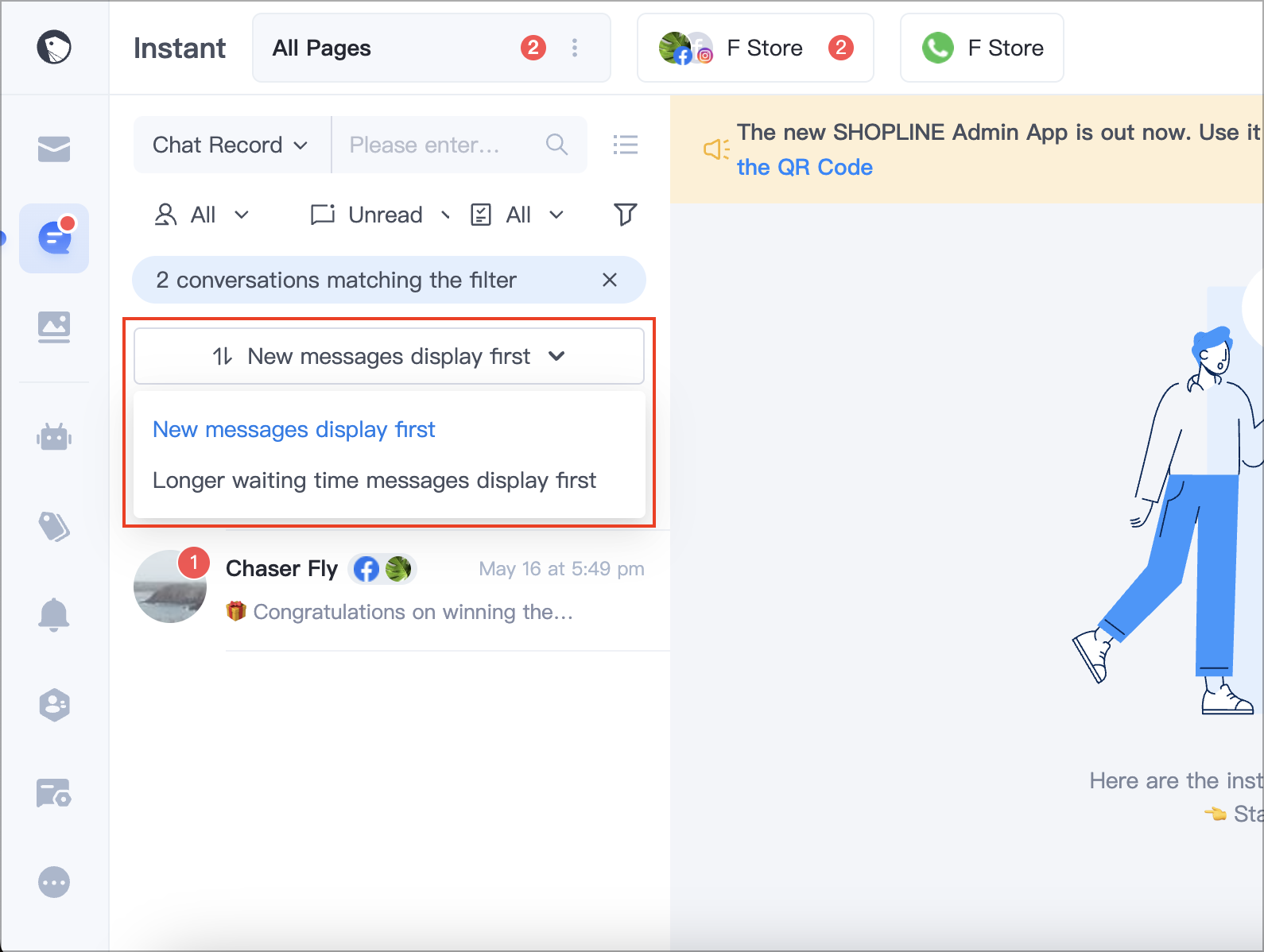Click the May 16 at 5:49 pm timestamp

[561, 569]
